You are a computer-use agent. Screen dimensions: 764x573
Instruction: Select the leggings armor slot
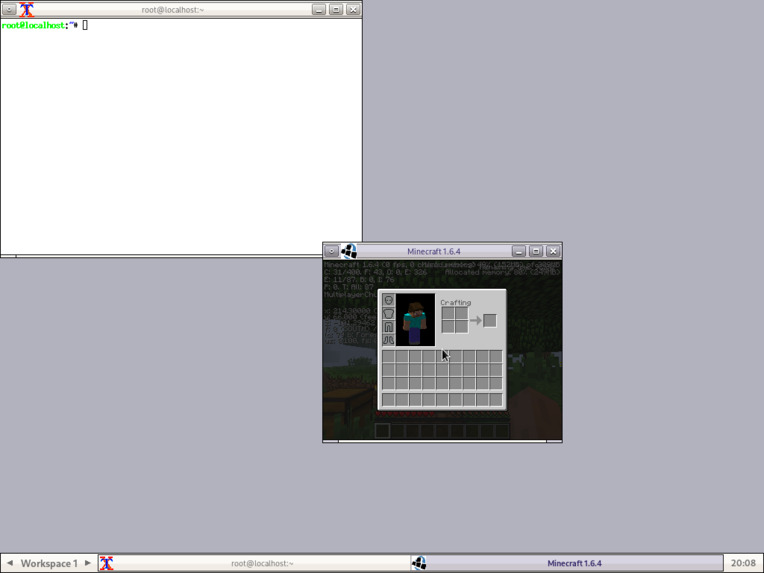coord(388,326)
